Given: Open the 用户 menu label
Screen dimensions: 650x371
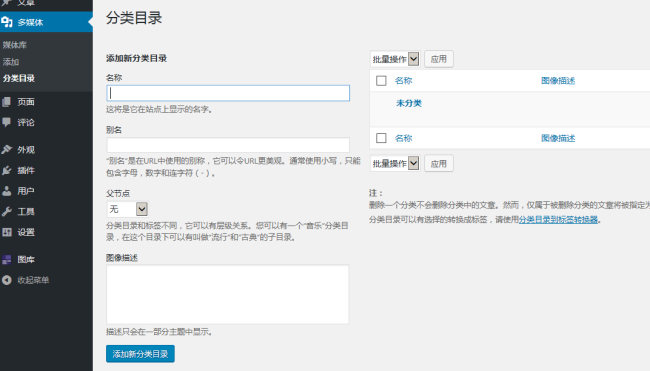Looking at the screenshot, I should [x=26, y=191].
